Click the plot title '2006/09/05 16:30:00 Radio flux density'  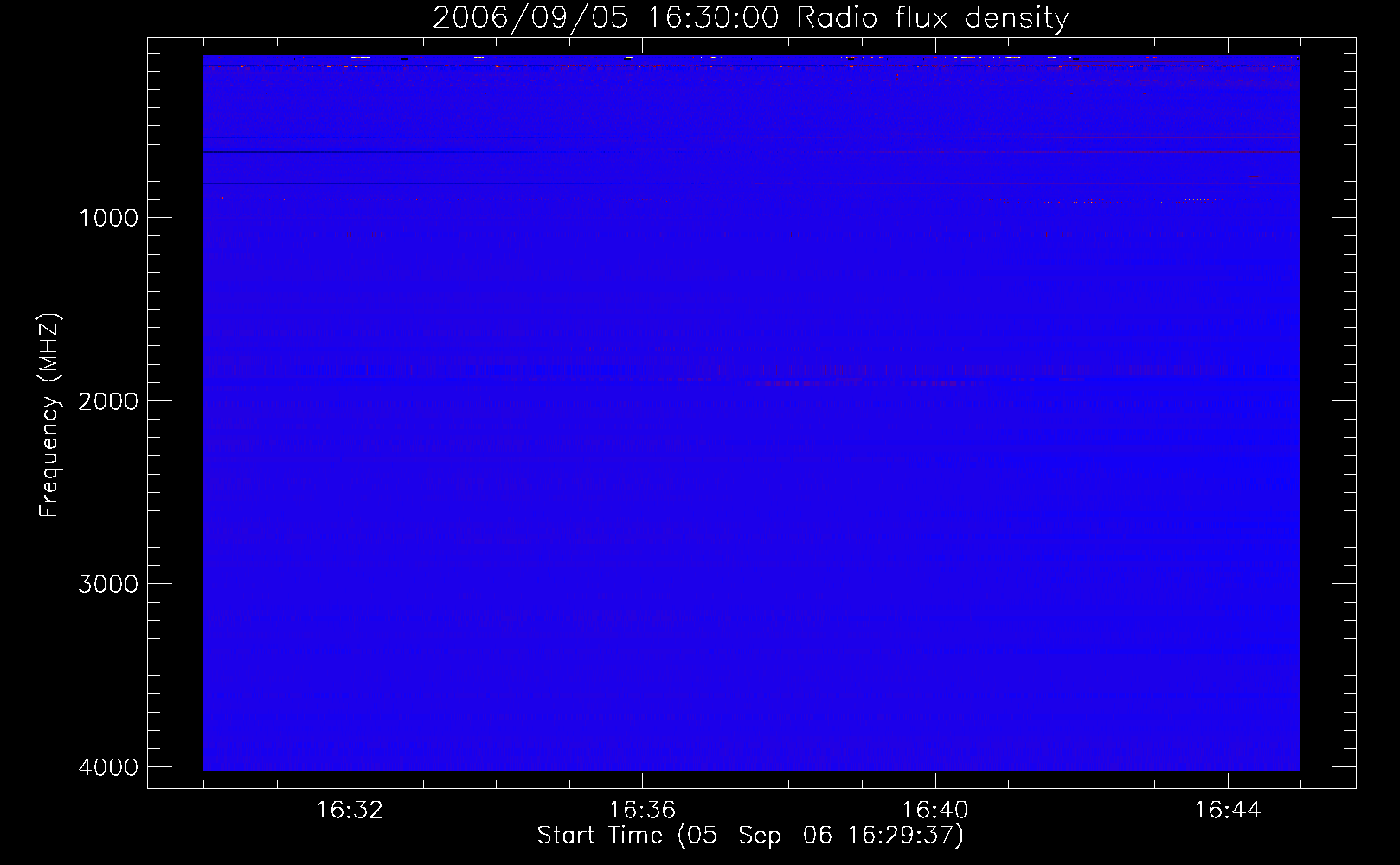(750, 18)
